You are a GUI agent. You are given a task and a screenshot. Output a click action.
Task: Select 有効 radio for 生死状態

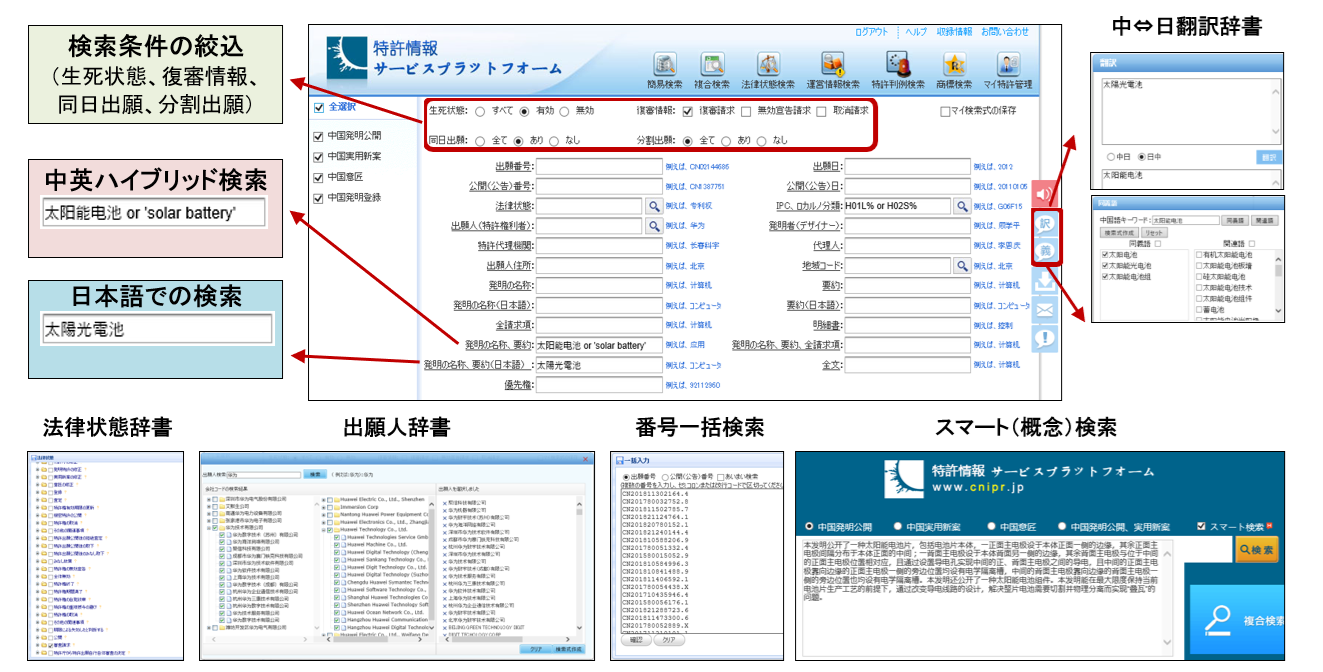(x=524, y=112)
